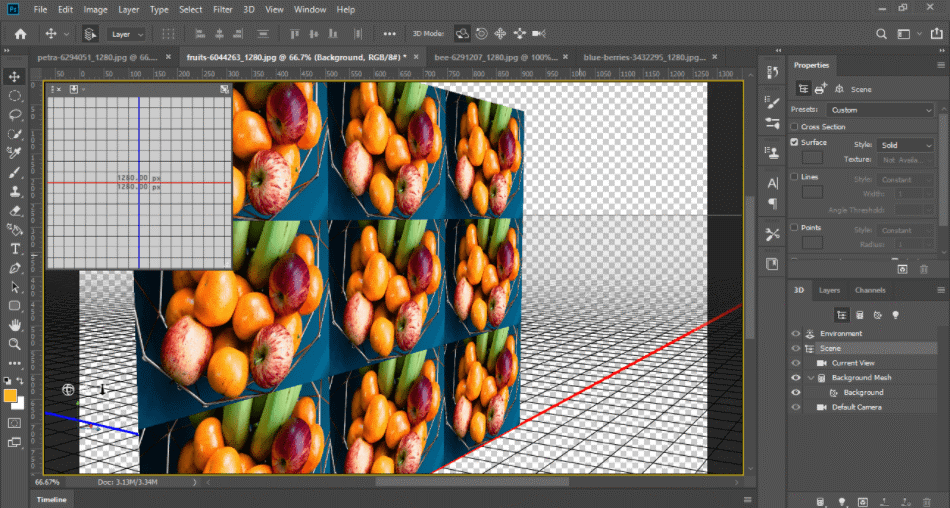Image resolution: width=950 pixels, height=508 pixels.
Task: Open the Share image icon
Action: click(x=937, y=34)
